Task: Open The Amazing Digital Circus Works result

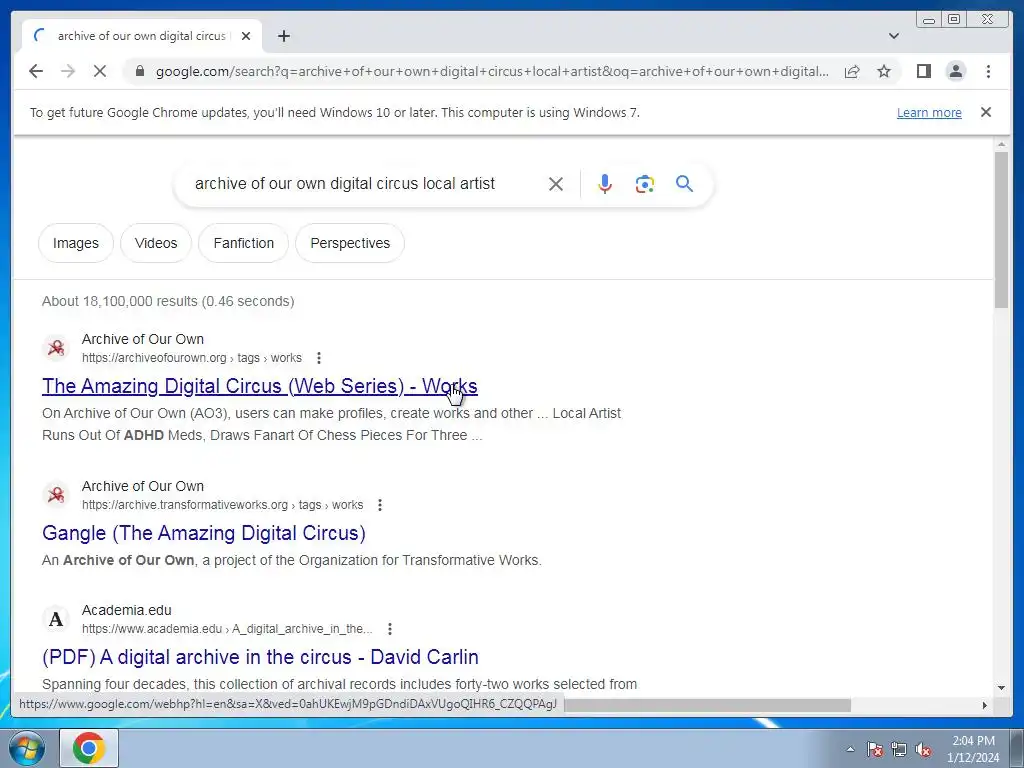Action: pos(260,386)
